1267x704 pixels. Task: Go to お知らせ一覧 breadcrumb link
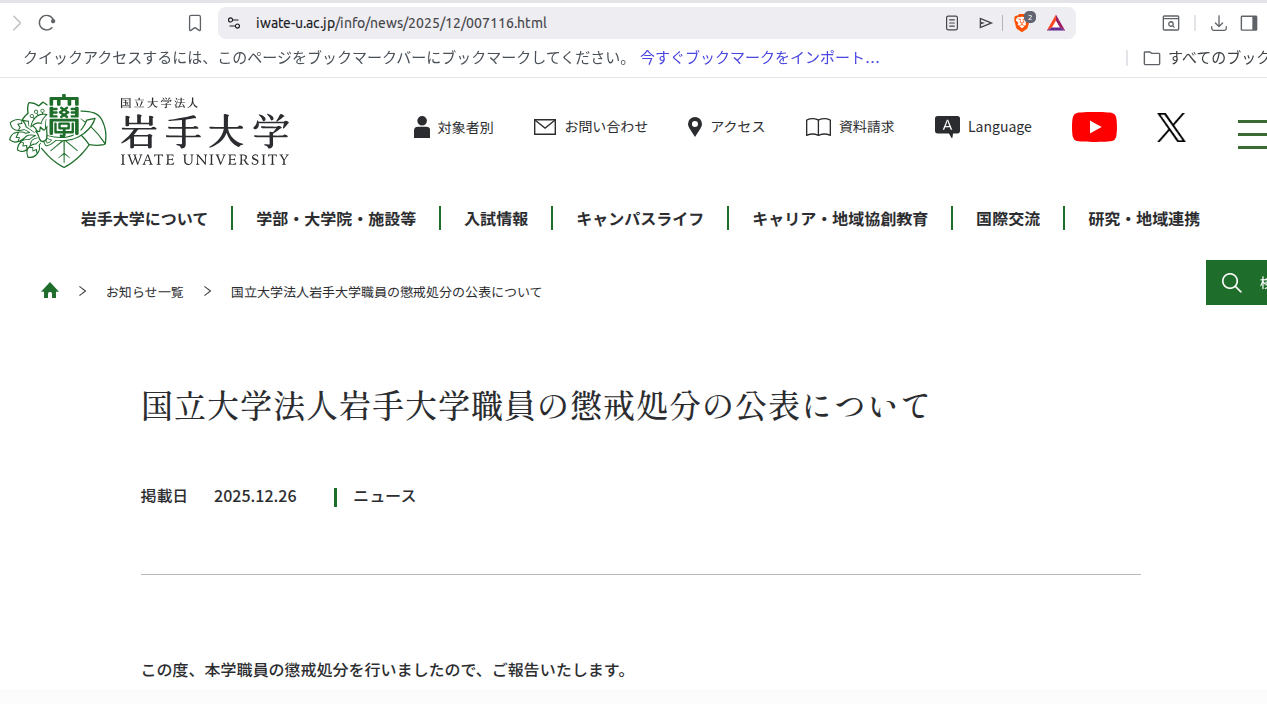145,292
